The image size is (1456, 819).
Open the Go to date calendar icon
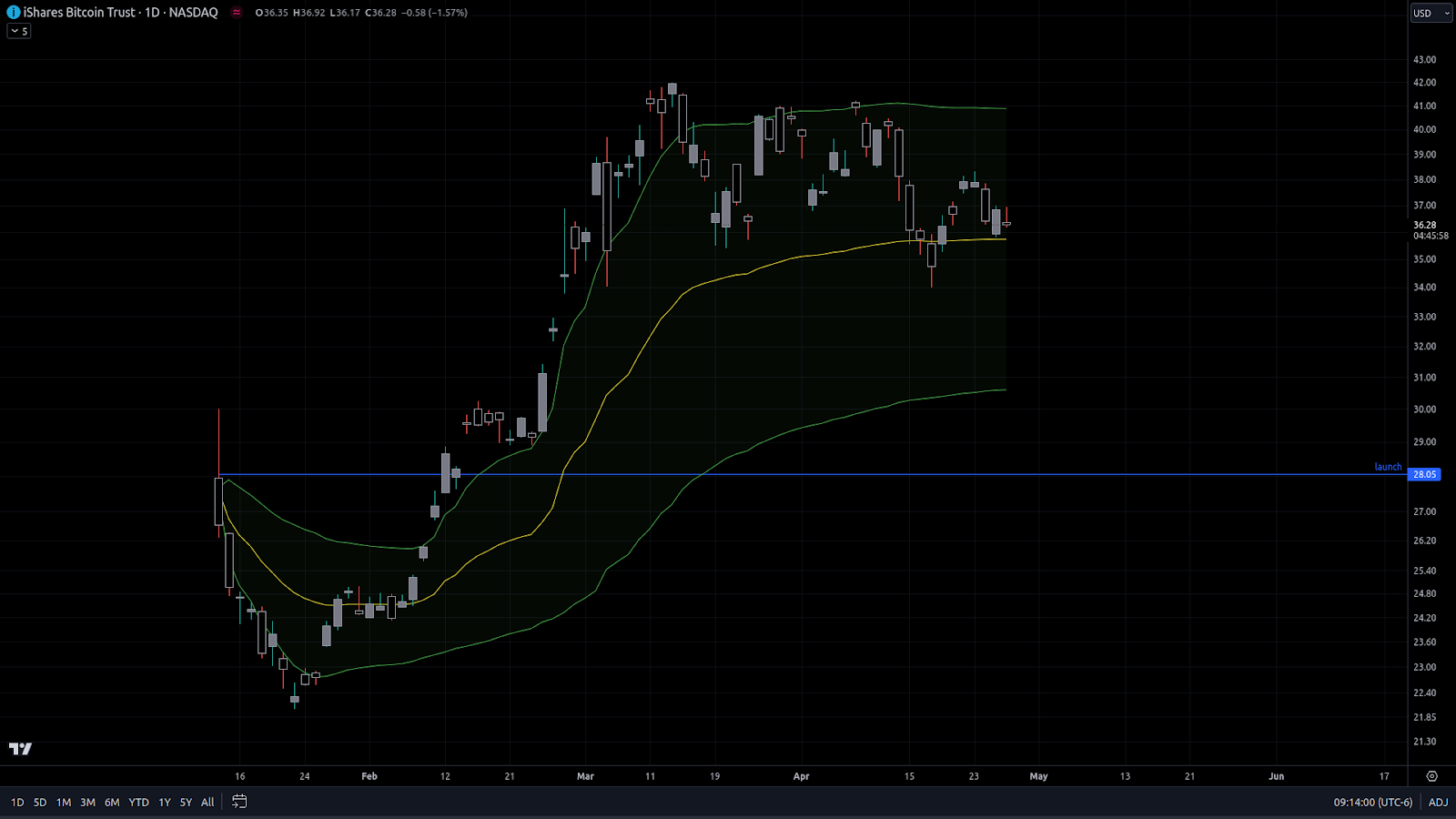239,802
